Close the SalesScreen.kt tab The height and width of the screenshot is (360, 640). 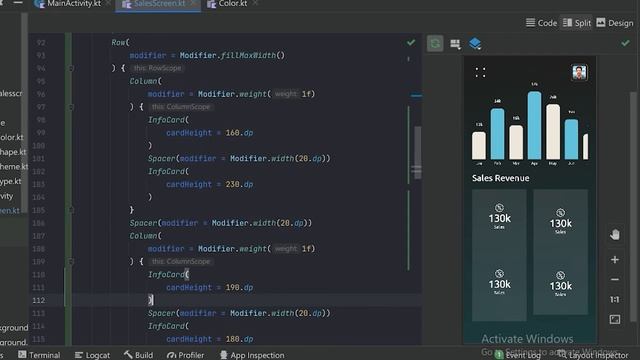click(193, 3)
